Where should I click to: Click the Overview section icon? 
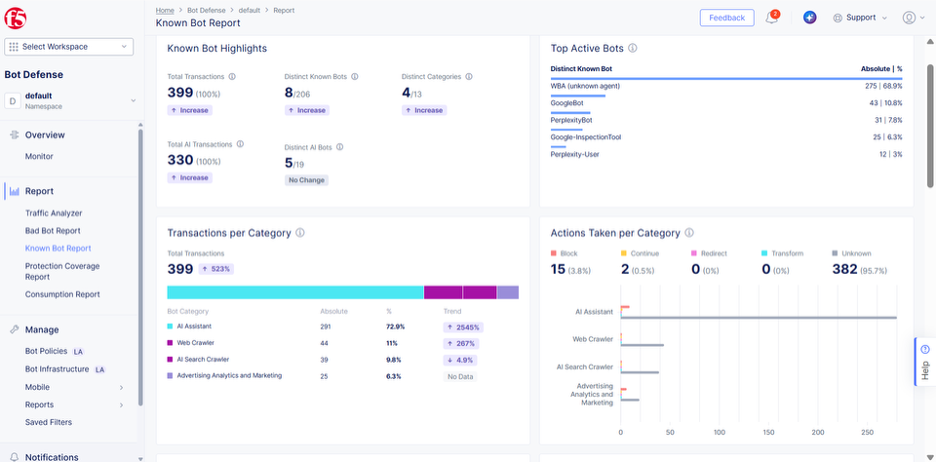tap(14, 135)
